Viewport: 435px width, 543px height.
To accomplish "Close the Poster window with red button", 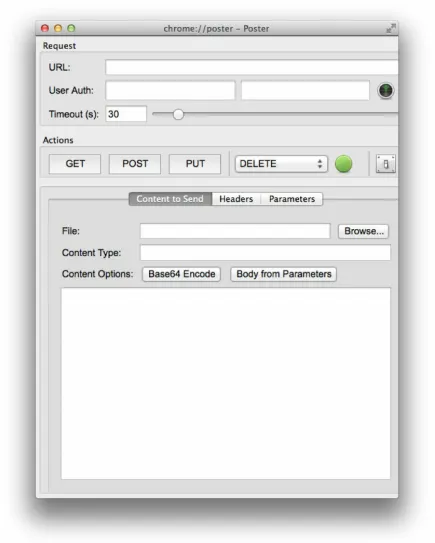I will pyautogui.click(x=45, y=28).
